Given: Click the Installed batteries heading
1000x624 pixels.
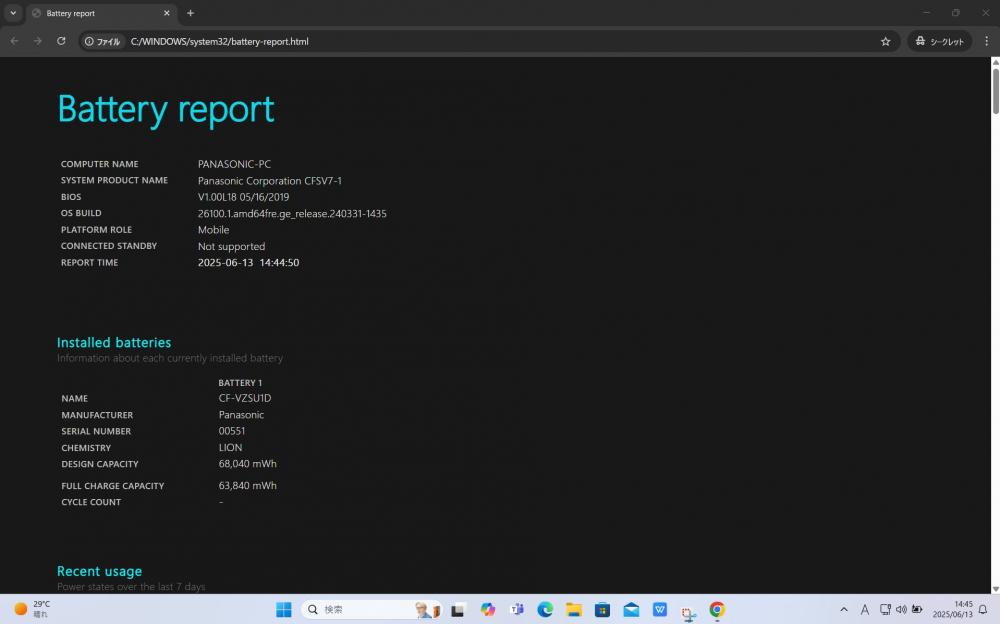Looking at the screenshot, I should point(114,343).
